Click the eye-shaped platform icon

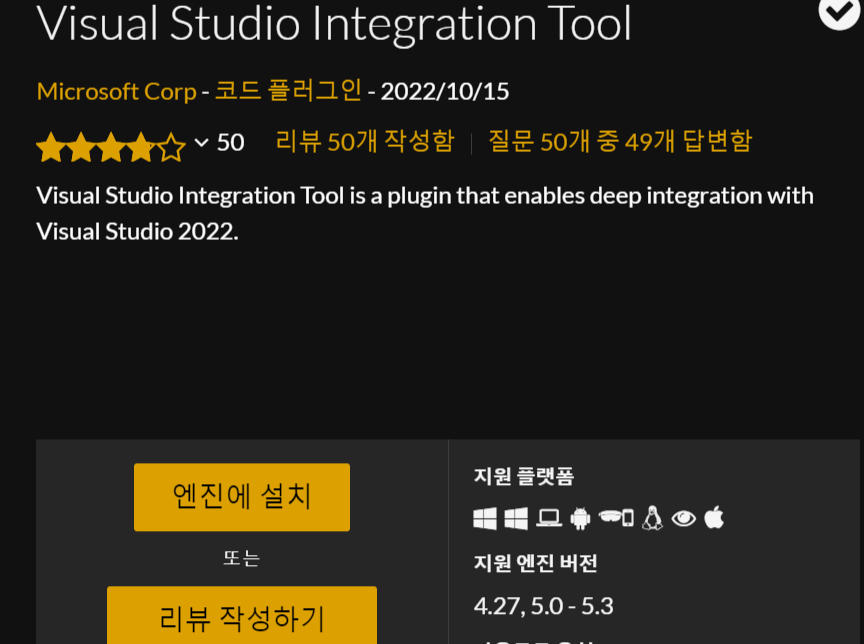tap(684, 518)
